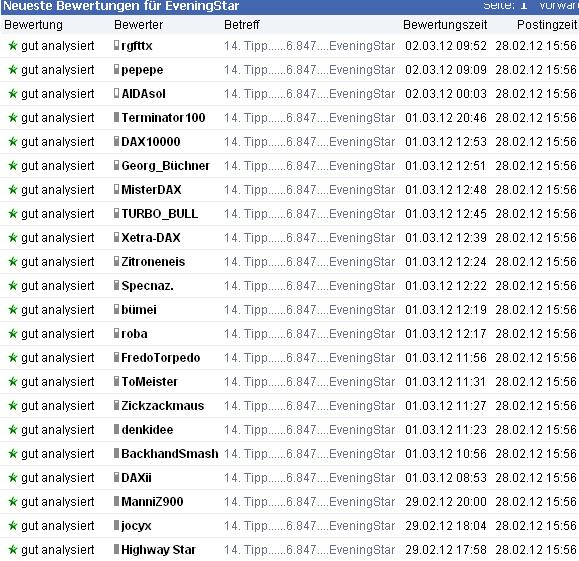Screen dimensions: 579x561
Task: Open the Betreff posting link in the FredoTorpedo row
Action: [x=309, y=358]
